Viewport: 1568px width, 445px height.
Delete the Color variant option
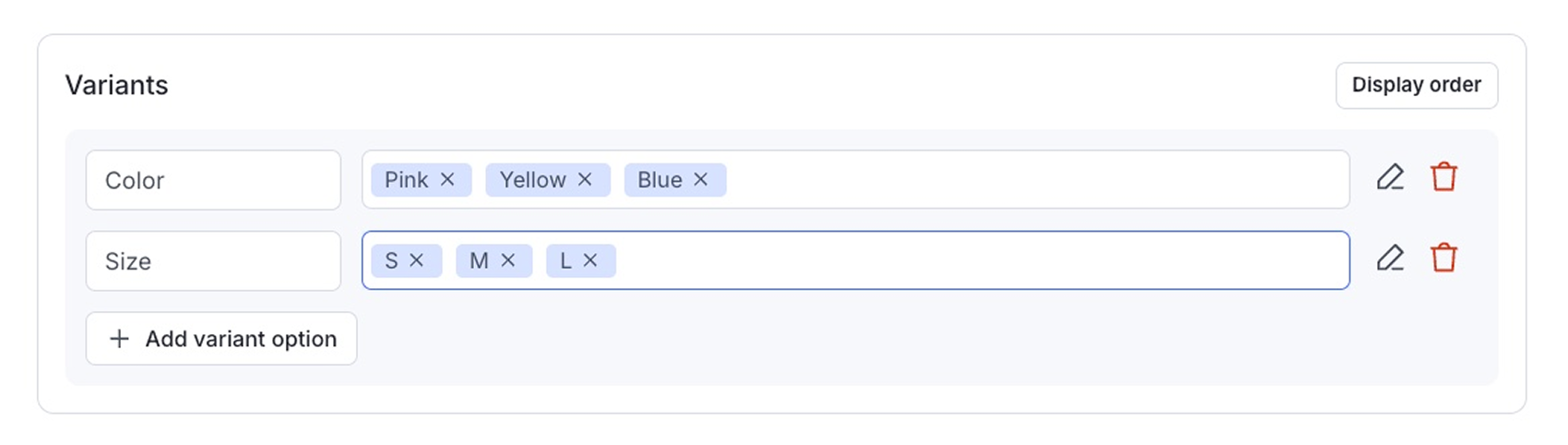pyautogui.click(x=1443, y=176)
